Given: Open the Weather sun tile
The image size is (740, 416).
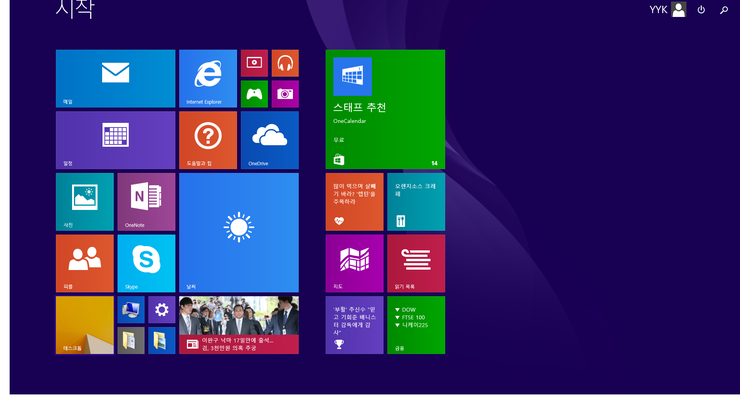Looking at the screenshot, I should [x=239, y=233].
